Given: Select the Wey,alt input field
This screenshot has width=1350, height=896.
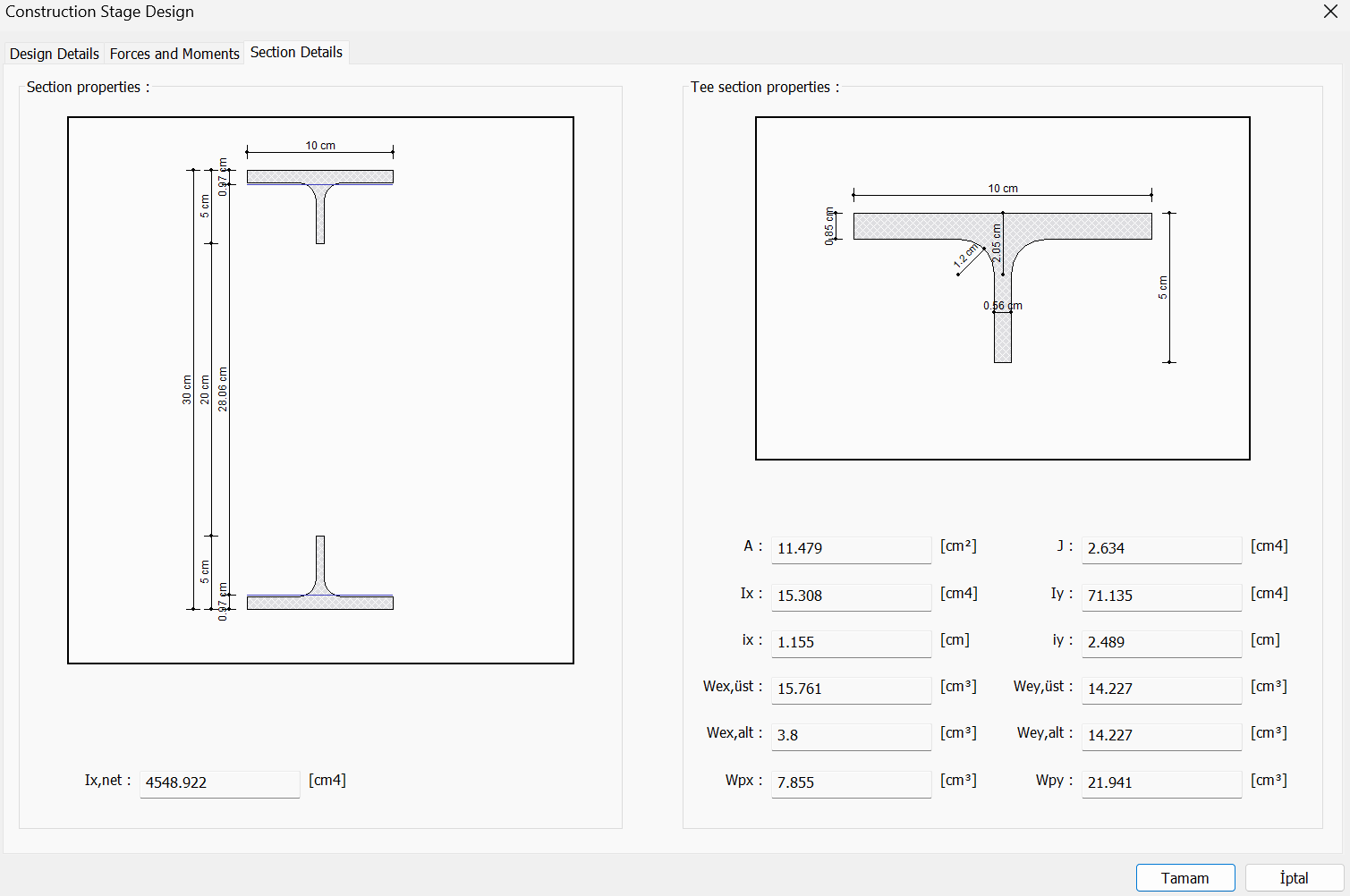Looking at the screenshot, I should coord(1161,736).
